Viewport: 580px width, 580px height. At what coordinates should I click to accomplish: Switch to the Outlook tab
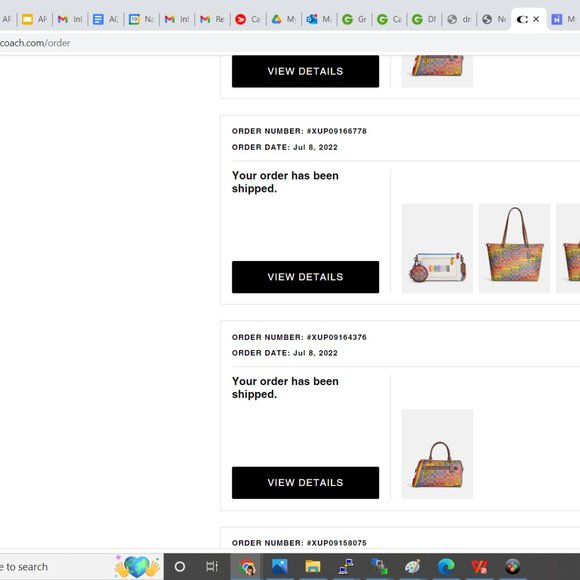tap(319, 19)
